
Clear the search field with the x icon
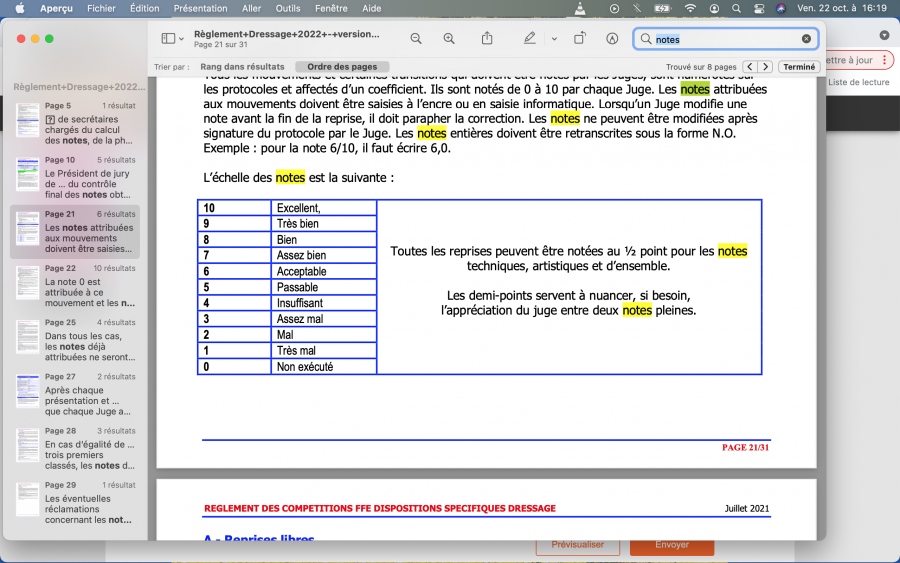pos(806,39)
